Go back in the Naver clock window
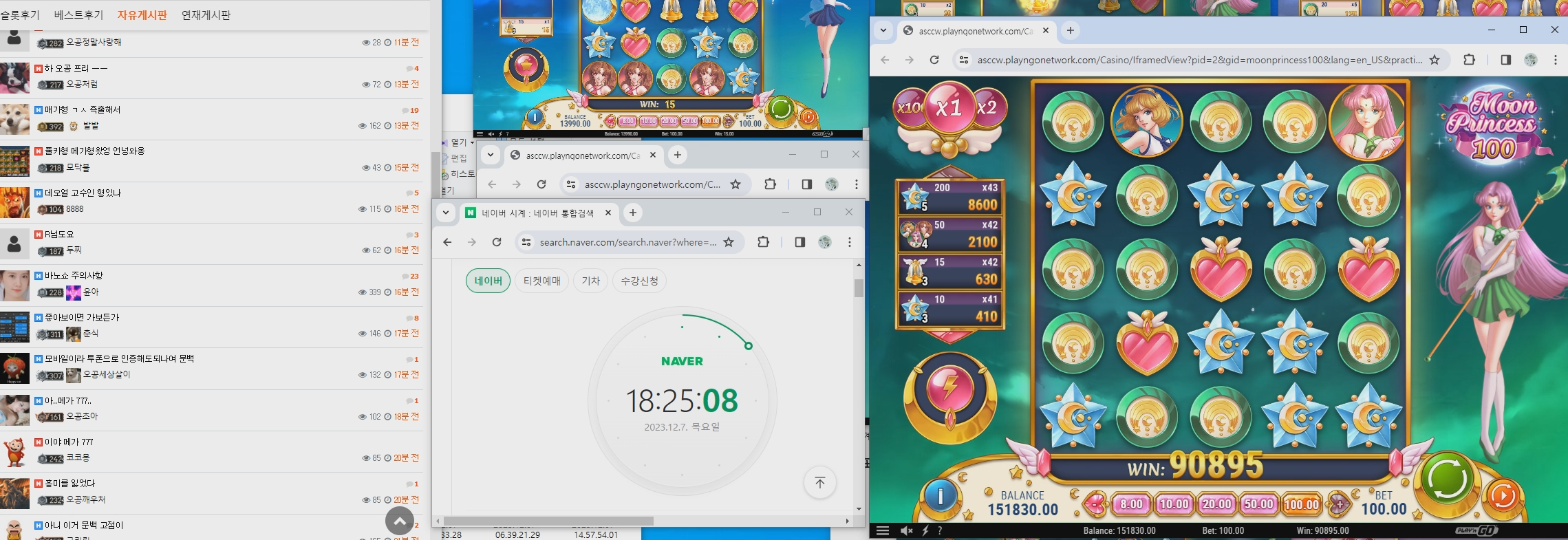The width and height of the screenshot is (1568, 540). pos(447,242)
